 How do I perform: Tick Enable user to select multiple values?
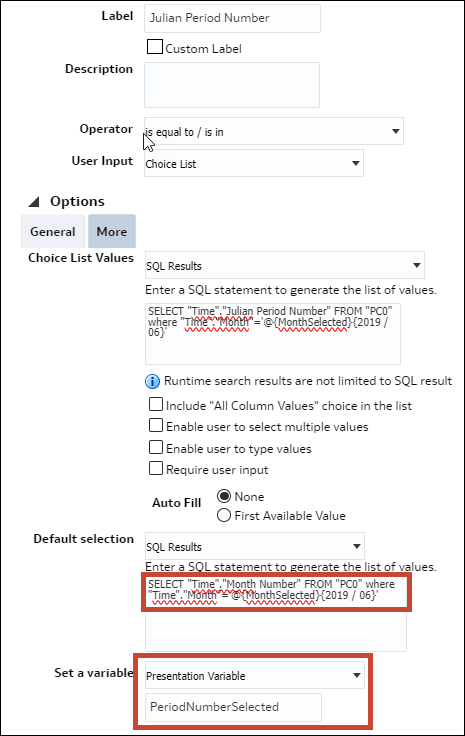pyautogui.click(x=156, y=425)
